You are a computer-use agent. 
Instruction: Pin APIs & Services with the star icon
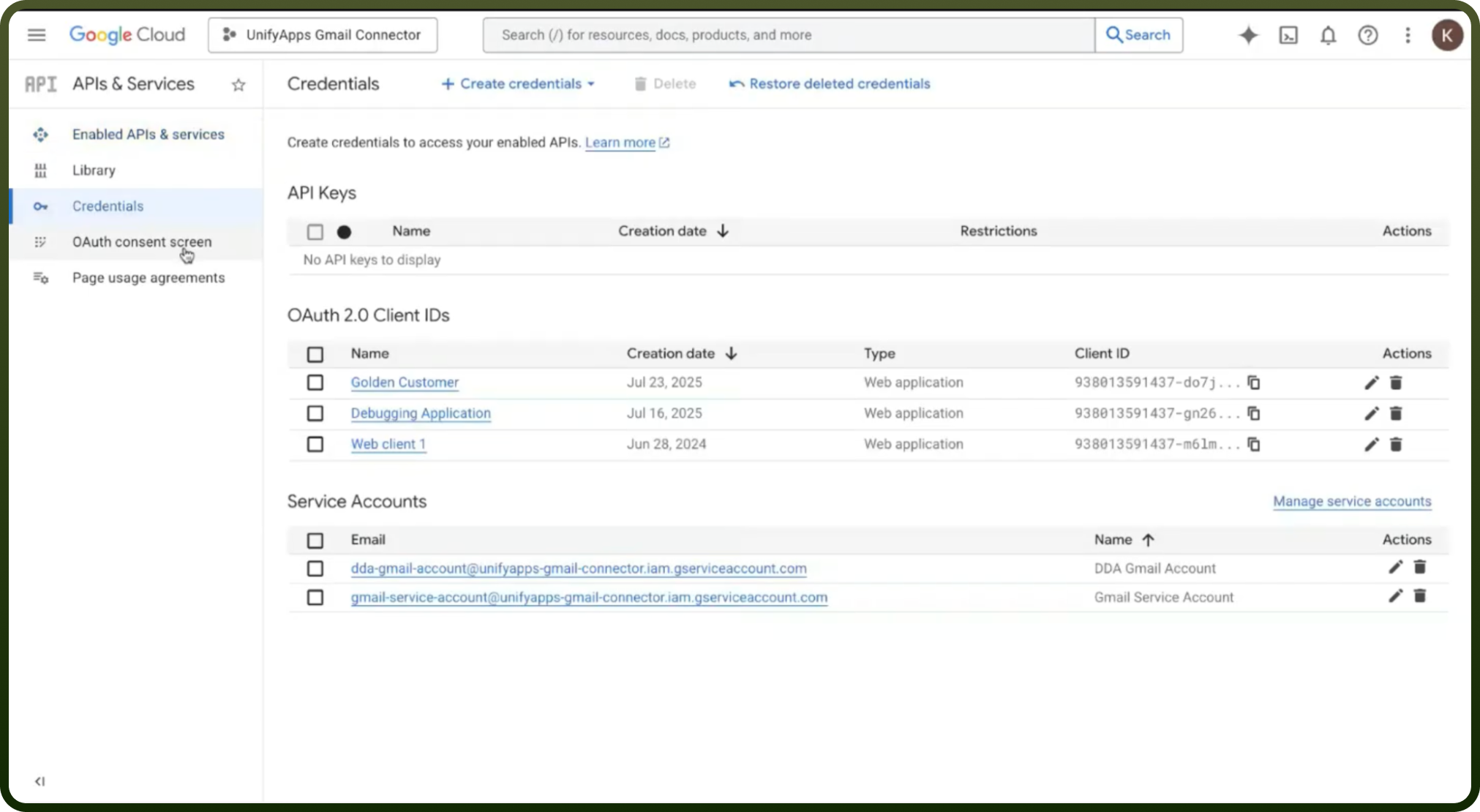(238, 85)
